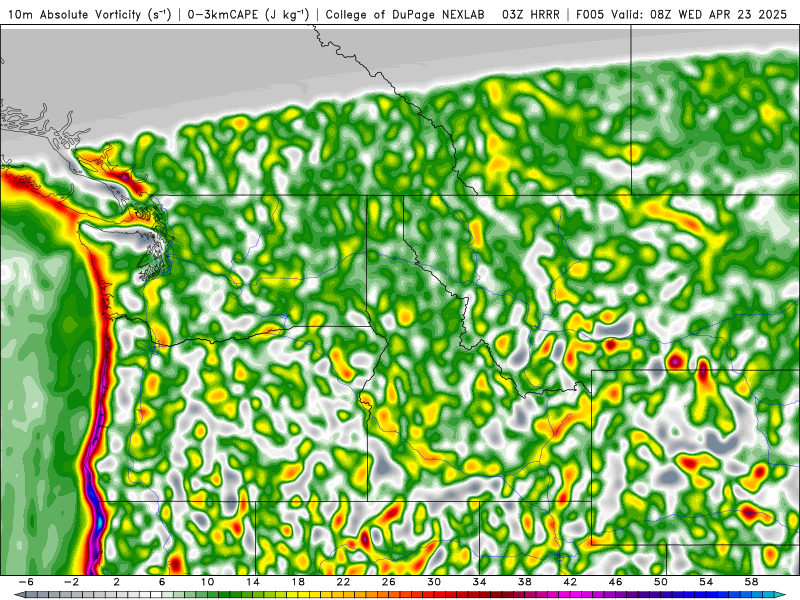Click the colorbar label "-6"

26,581
